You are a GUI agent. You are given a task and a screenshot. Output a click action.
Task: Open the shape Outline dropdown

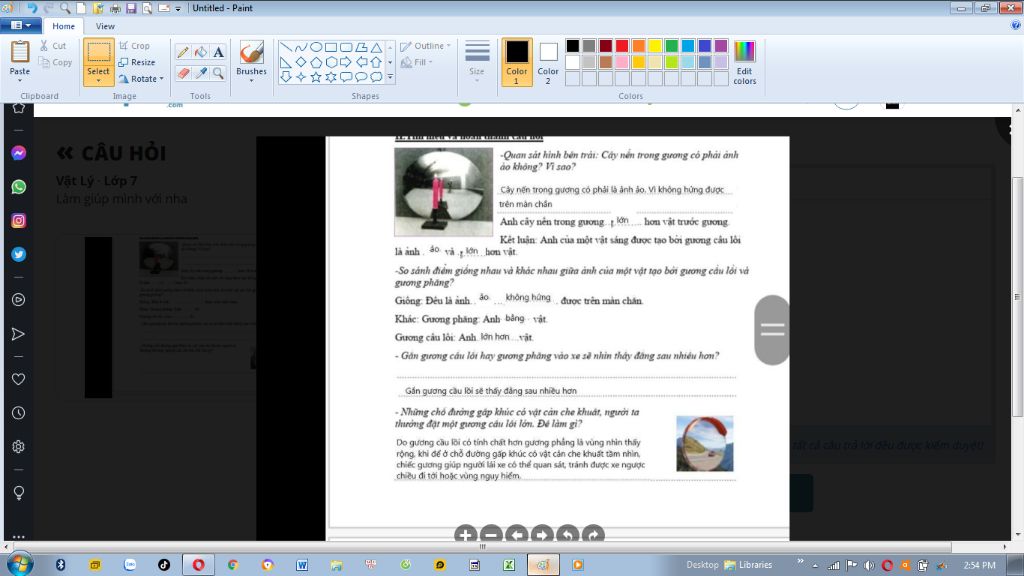[x=426, y=46]
